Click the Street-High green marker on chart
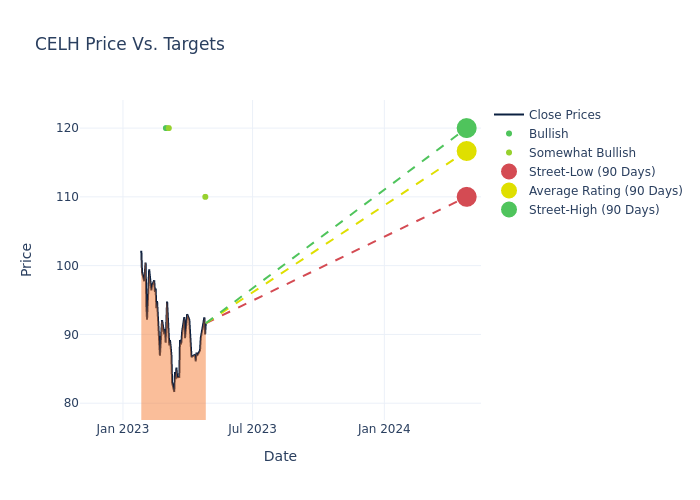This screenshot has height=500, width=700. pyautogui.click(x=466, y=128)
